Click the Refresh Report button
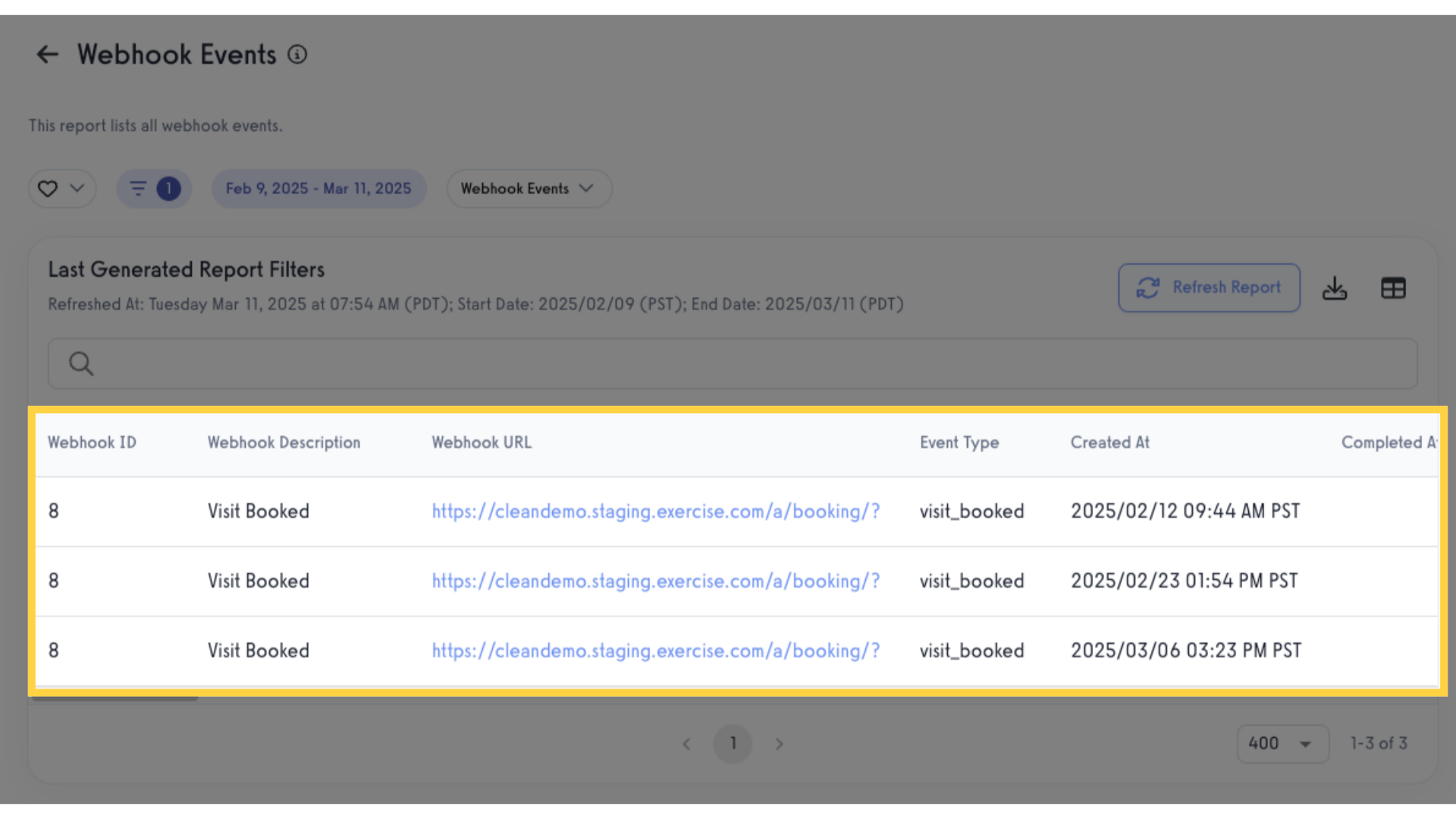Screen dimensions: 1456x819 [1209, 287]
